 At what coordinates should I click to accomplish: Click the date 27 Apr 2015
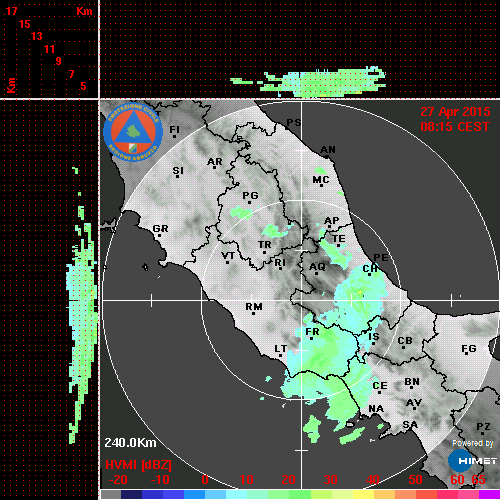tap(455, 112)
